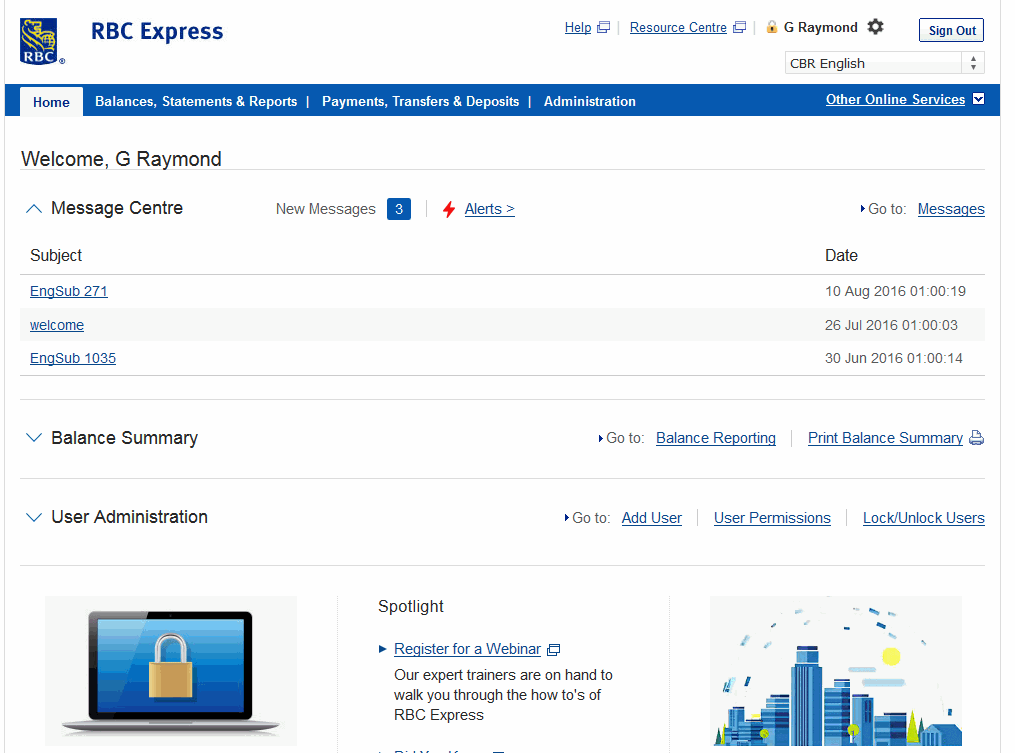Open the EngSub 271 message
Screen dimensions: 1015x753
pos(69,291)
